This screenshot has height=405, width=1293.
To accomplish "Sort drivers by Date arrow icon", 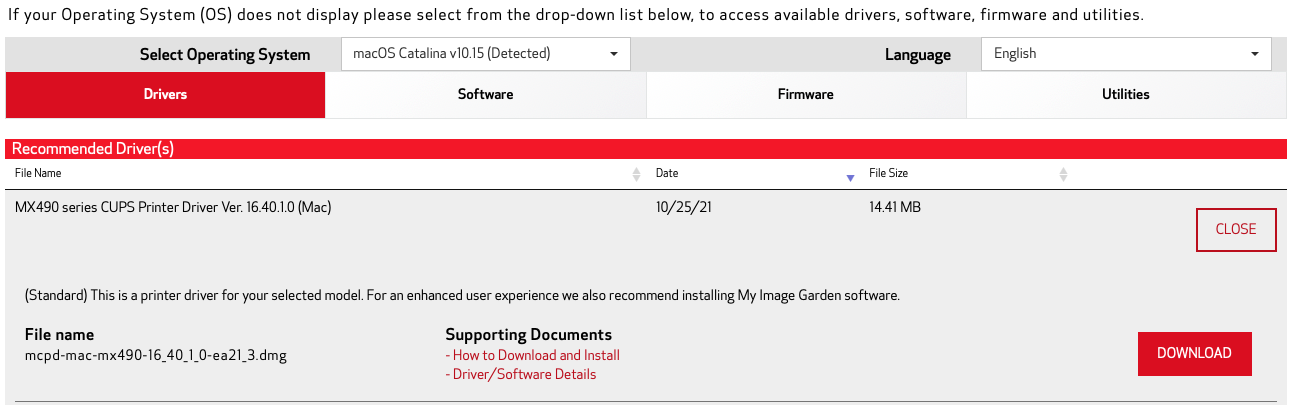I will click(850, 177).
